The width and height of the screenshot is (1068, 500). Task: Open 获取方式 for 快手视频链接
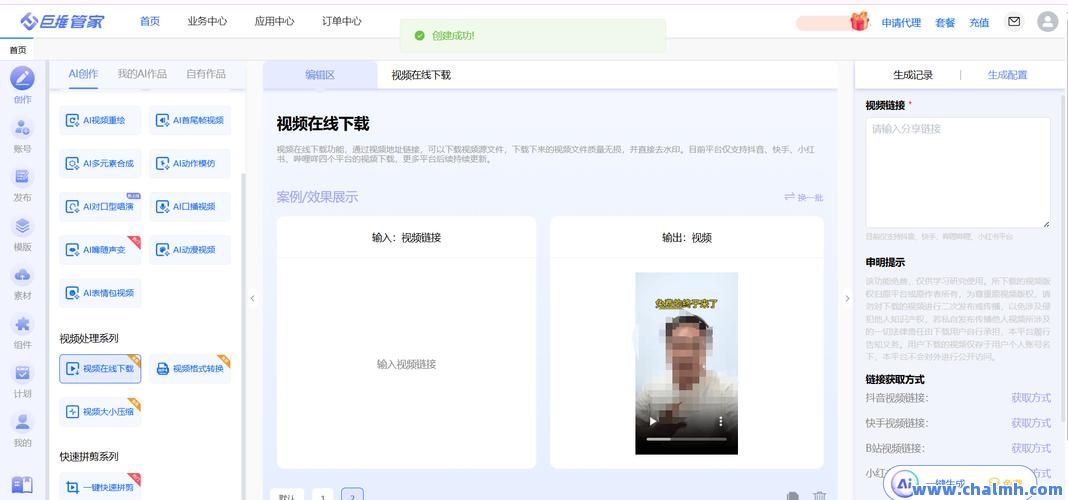tap(1031, 423)
